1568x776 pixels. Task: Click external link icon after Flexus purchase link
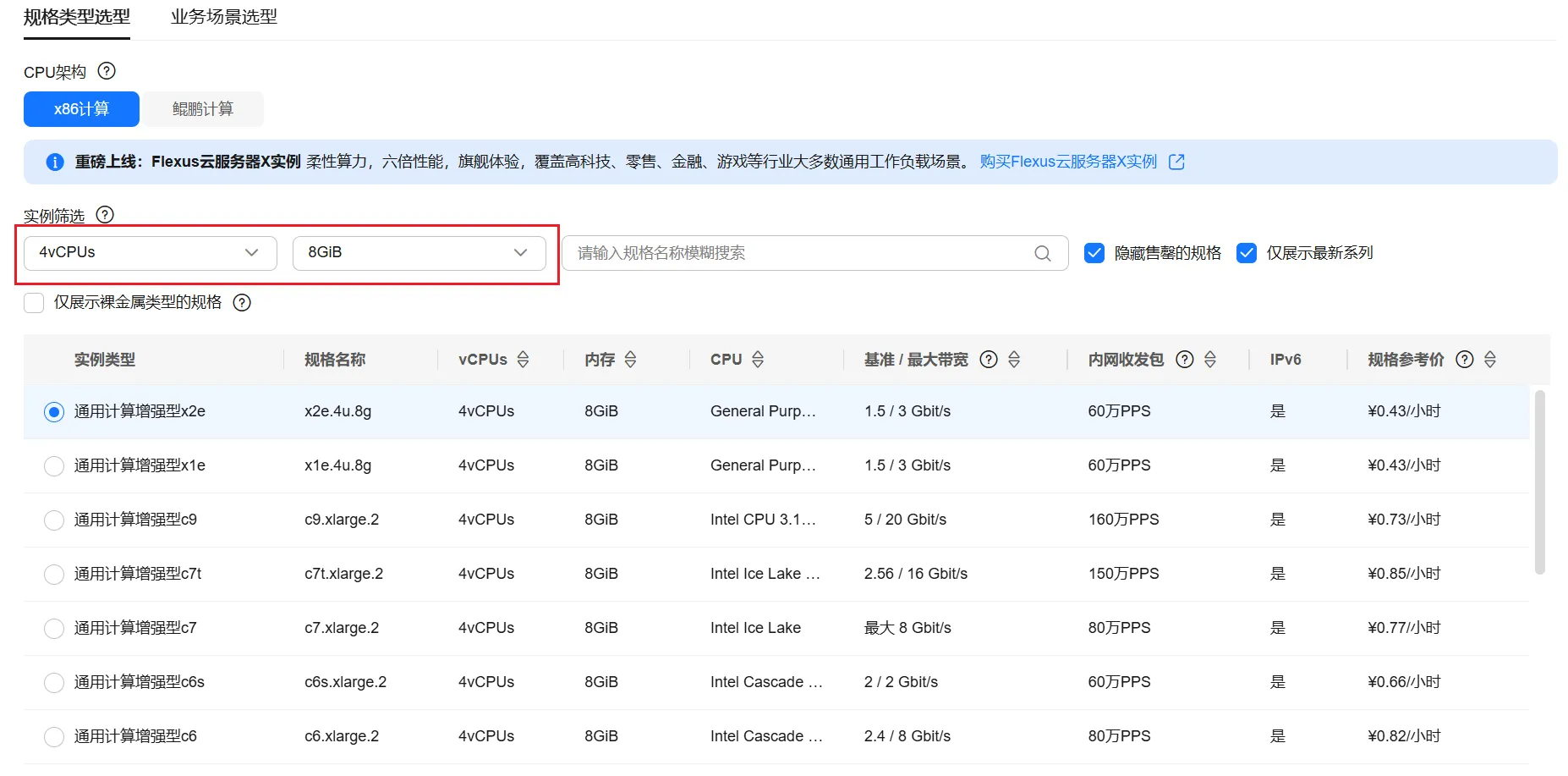[x=1176, y=162]
